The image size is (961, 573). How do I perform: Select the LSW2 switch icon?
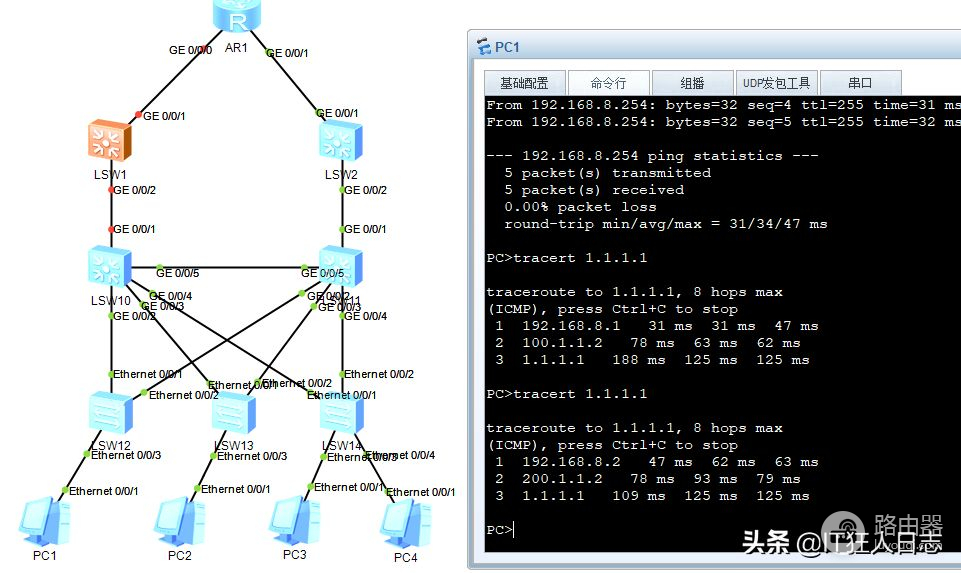click(341, 140)
